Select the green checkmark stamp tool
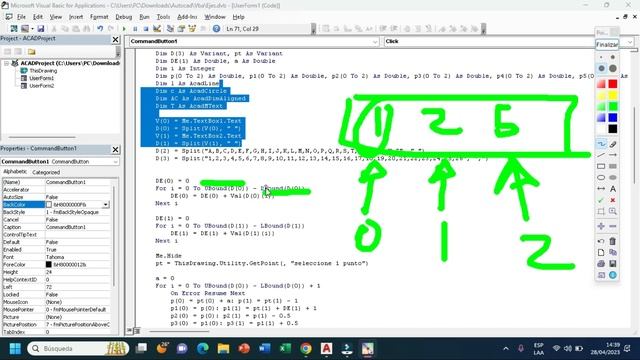This screenshot has width=640, height=360. click(601, 200)
